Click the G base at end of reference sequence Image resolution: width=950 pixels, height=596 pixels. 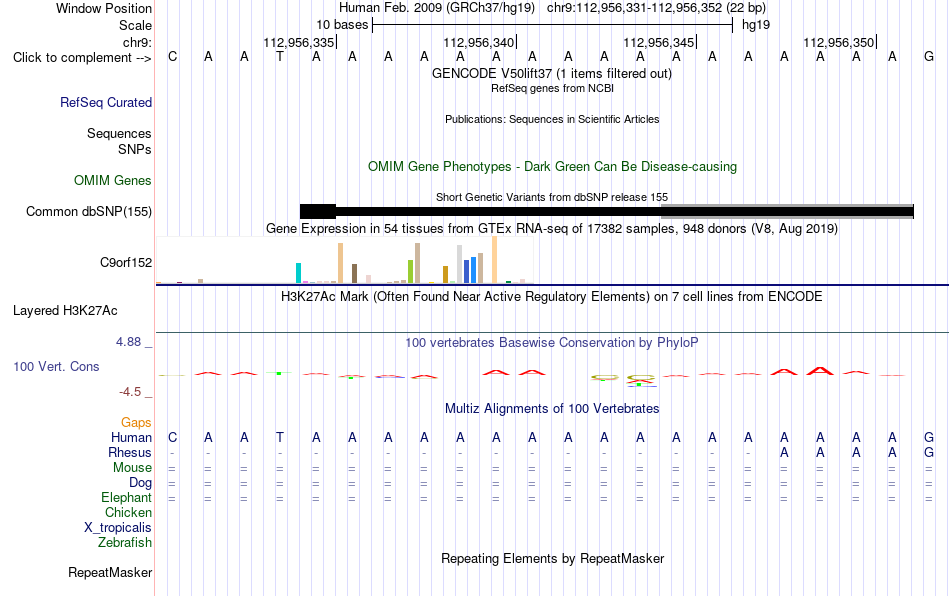(929, 57)
